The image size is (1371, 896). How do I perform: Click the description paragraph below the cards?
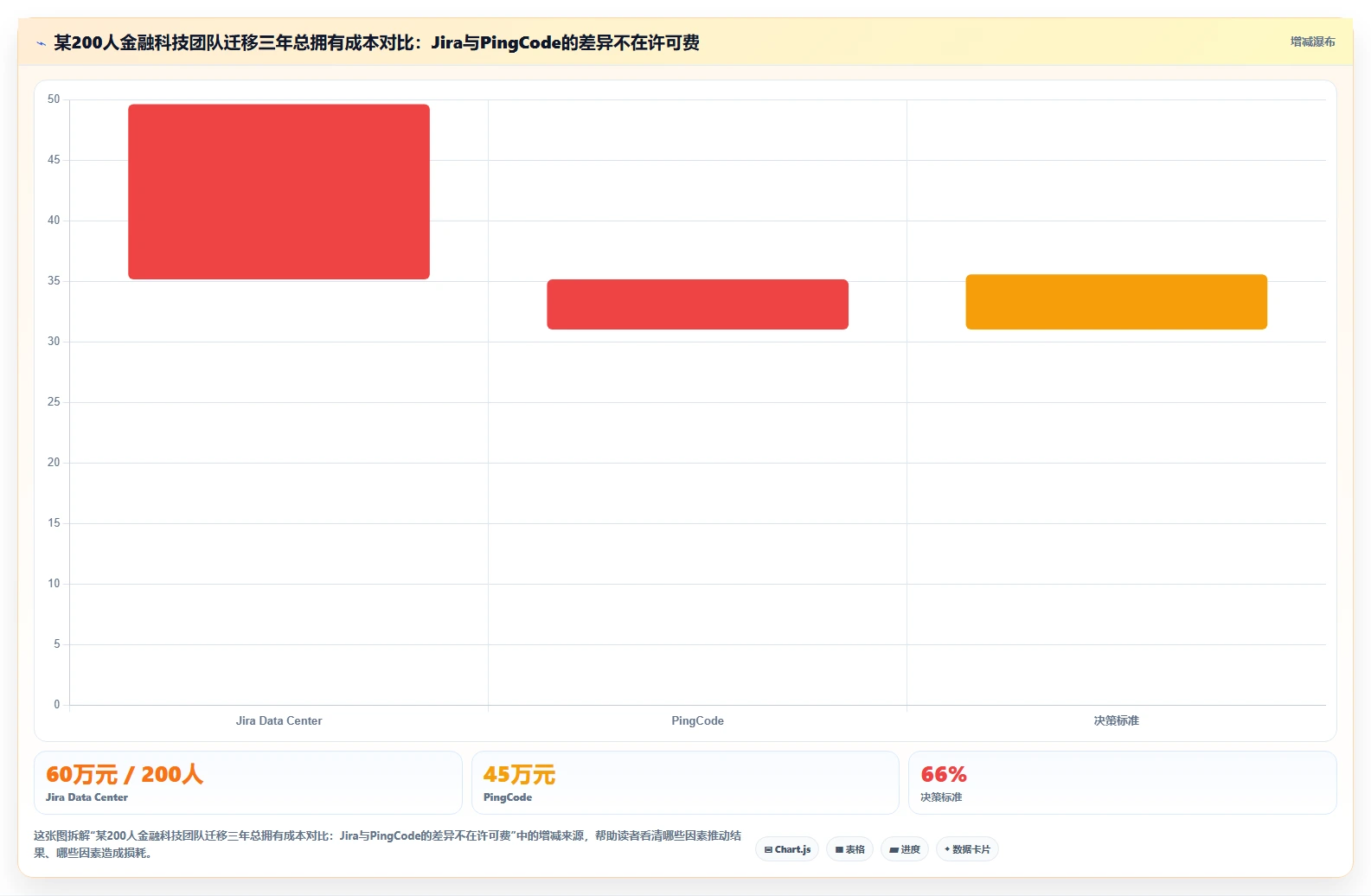[x=388, y=844]
